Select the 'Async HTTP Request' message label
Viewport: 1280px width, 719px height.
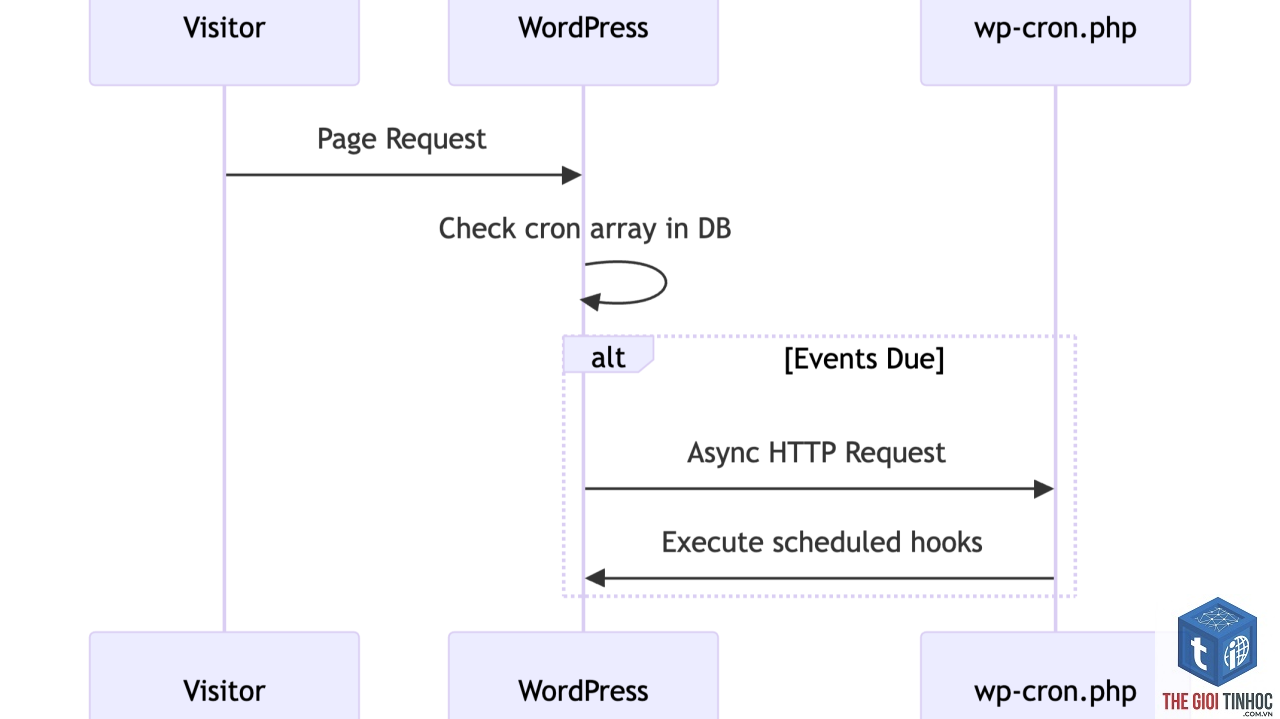coord(816,453)
